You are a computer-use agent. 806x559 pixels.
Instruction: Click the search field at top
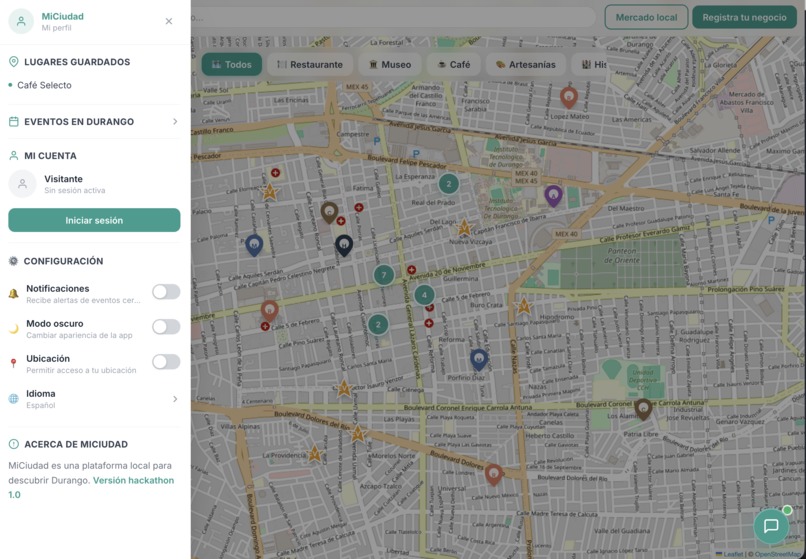[x=393, y=17]
